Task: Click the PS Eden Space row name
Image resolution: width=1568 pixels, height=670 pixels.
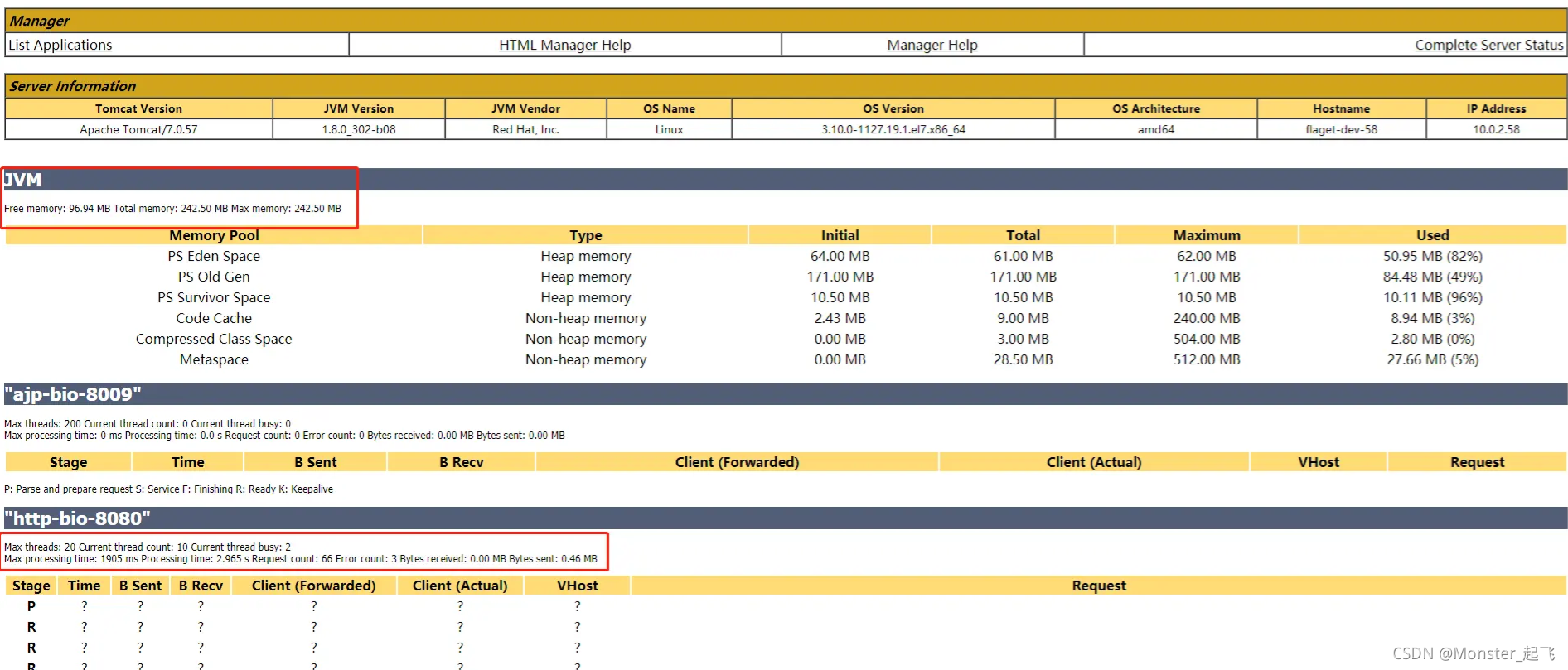Action: coord(214,256)
